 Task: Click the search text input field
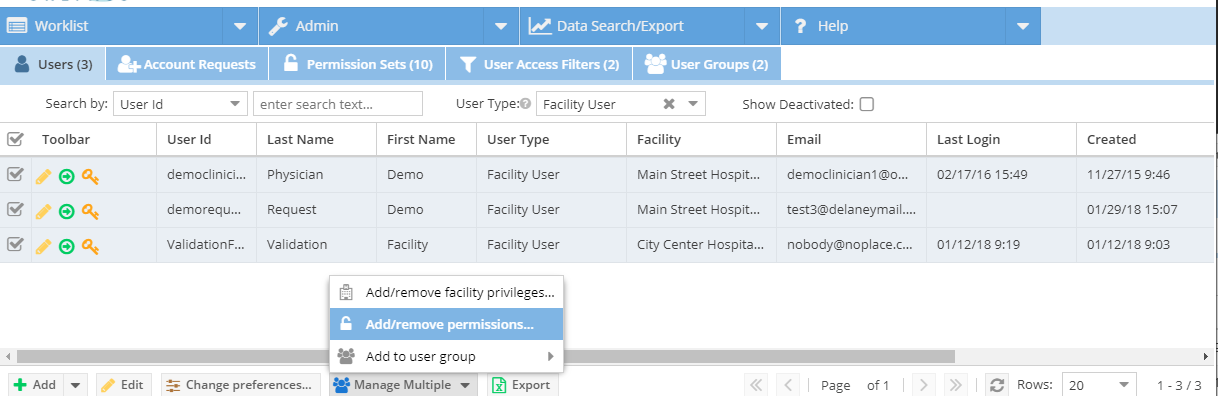(x=338, y=104)
